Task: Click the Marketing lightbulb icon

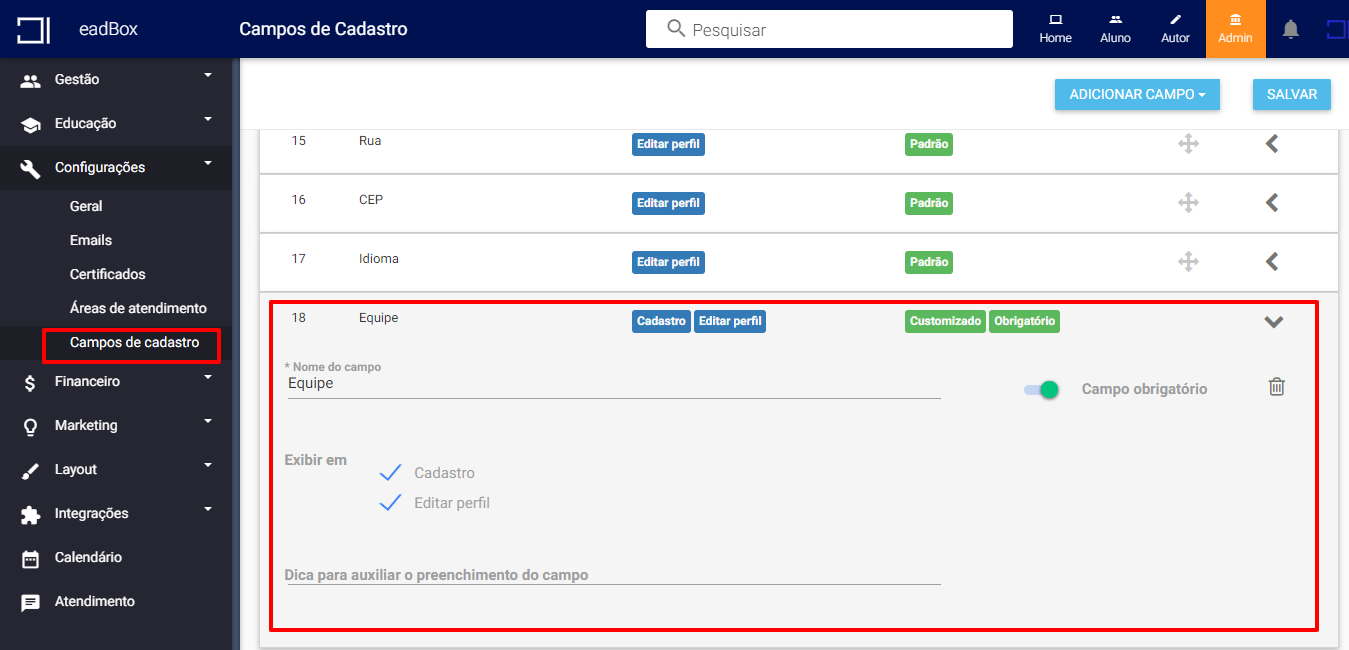Action: pyautogui.click(x=31, y=426)
